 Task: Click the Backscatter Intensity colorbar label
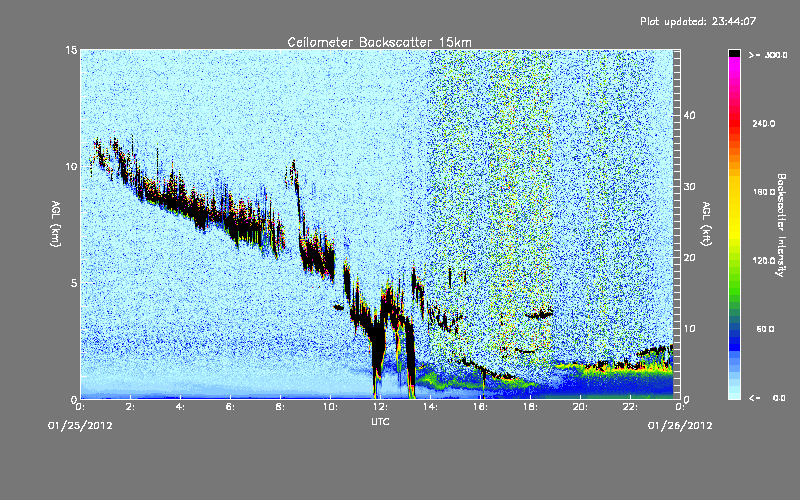[x=781, y=225]
